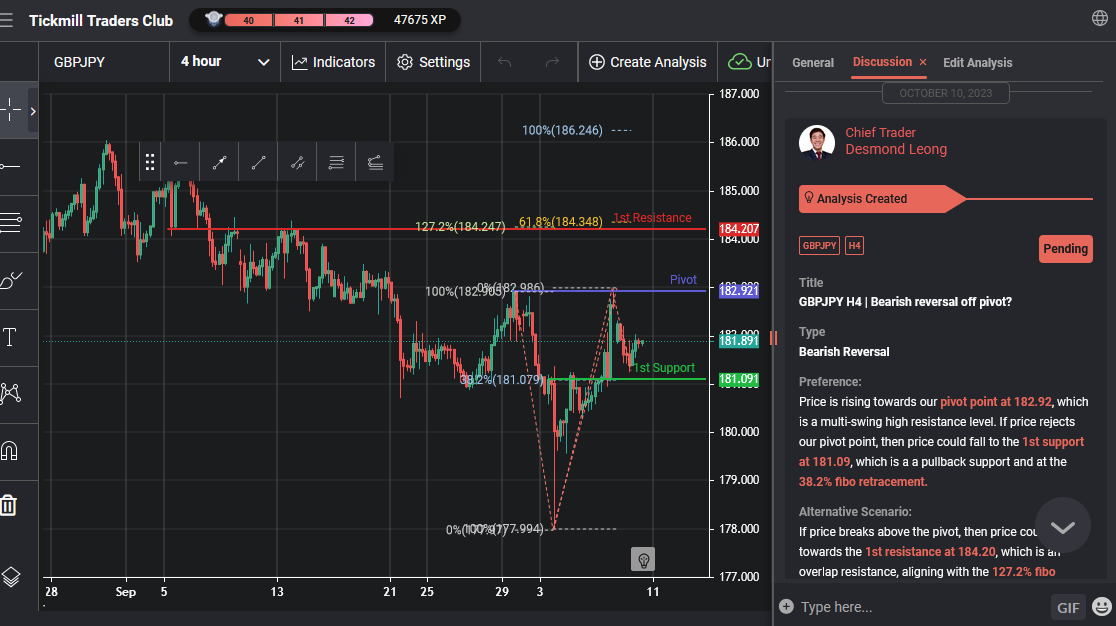Viewport: 1116px width, 626px height.
Task: Open the Fibonacci retracement tool group
Action: [11, 223]
